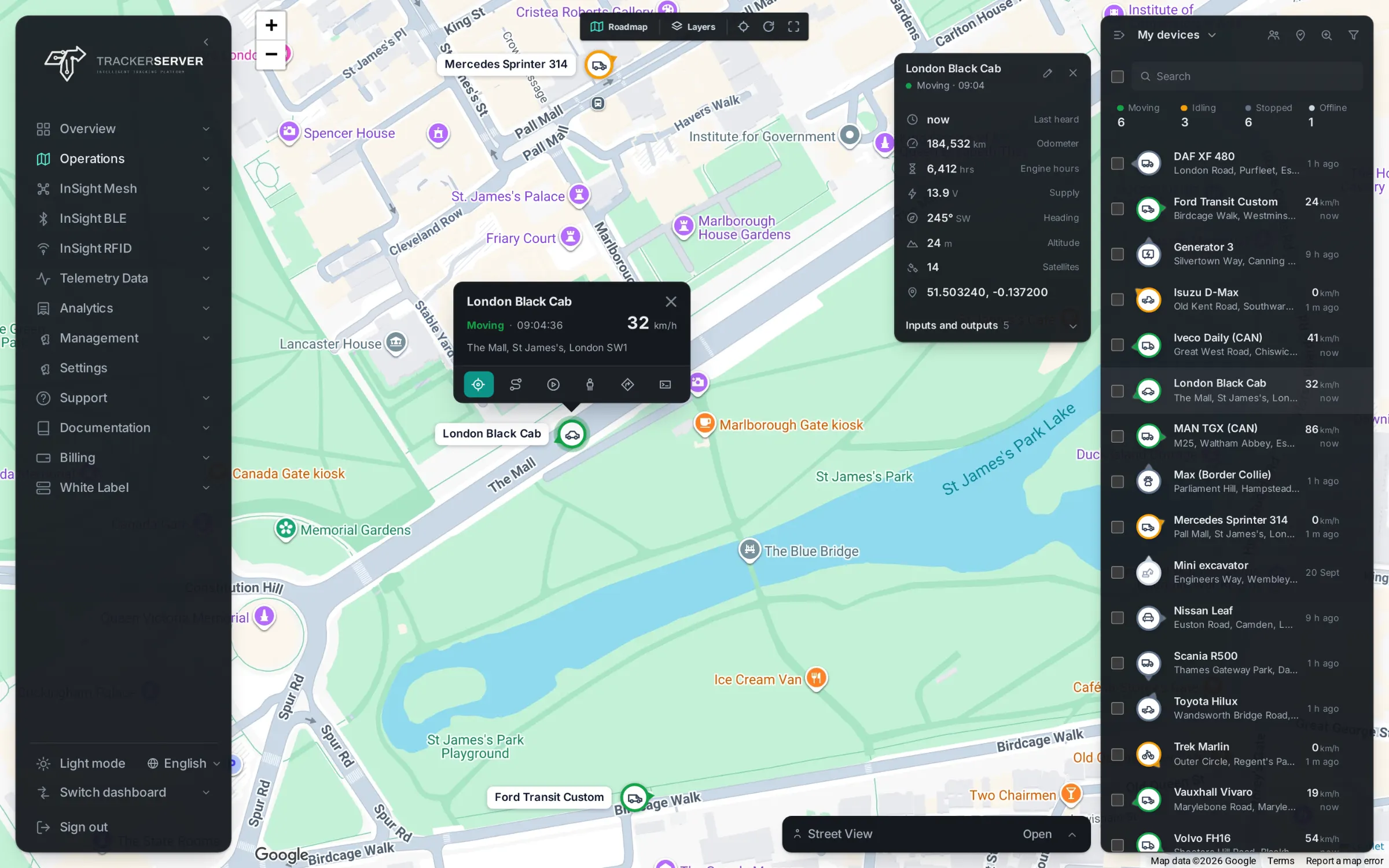Click the Report a map error link

tap(1344, 861)
